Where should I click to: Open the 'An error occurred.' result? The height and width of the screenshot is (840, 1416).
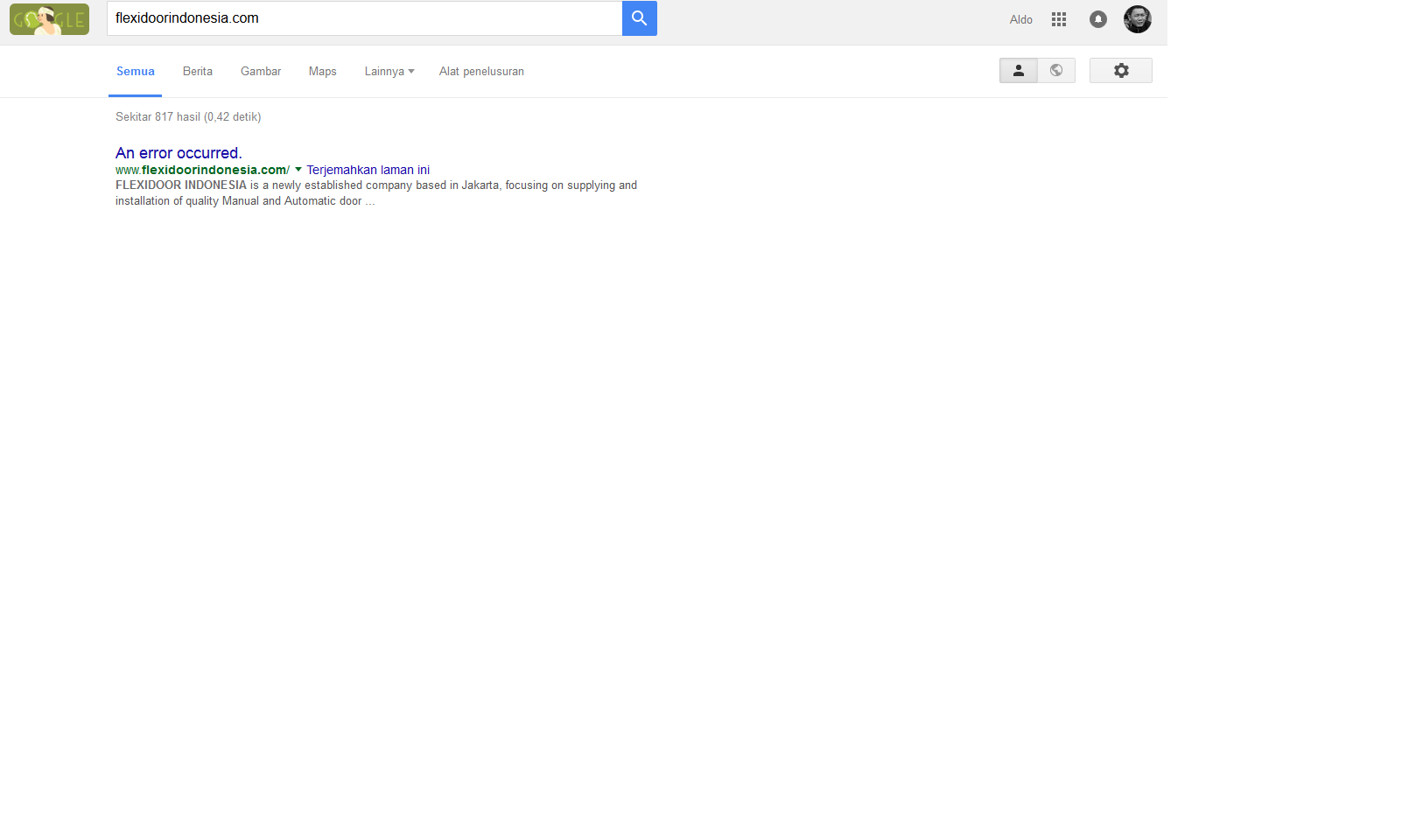click(x=179, y=153)
